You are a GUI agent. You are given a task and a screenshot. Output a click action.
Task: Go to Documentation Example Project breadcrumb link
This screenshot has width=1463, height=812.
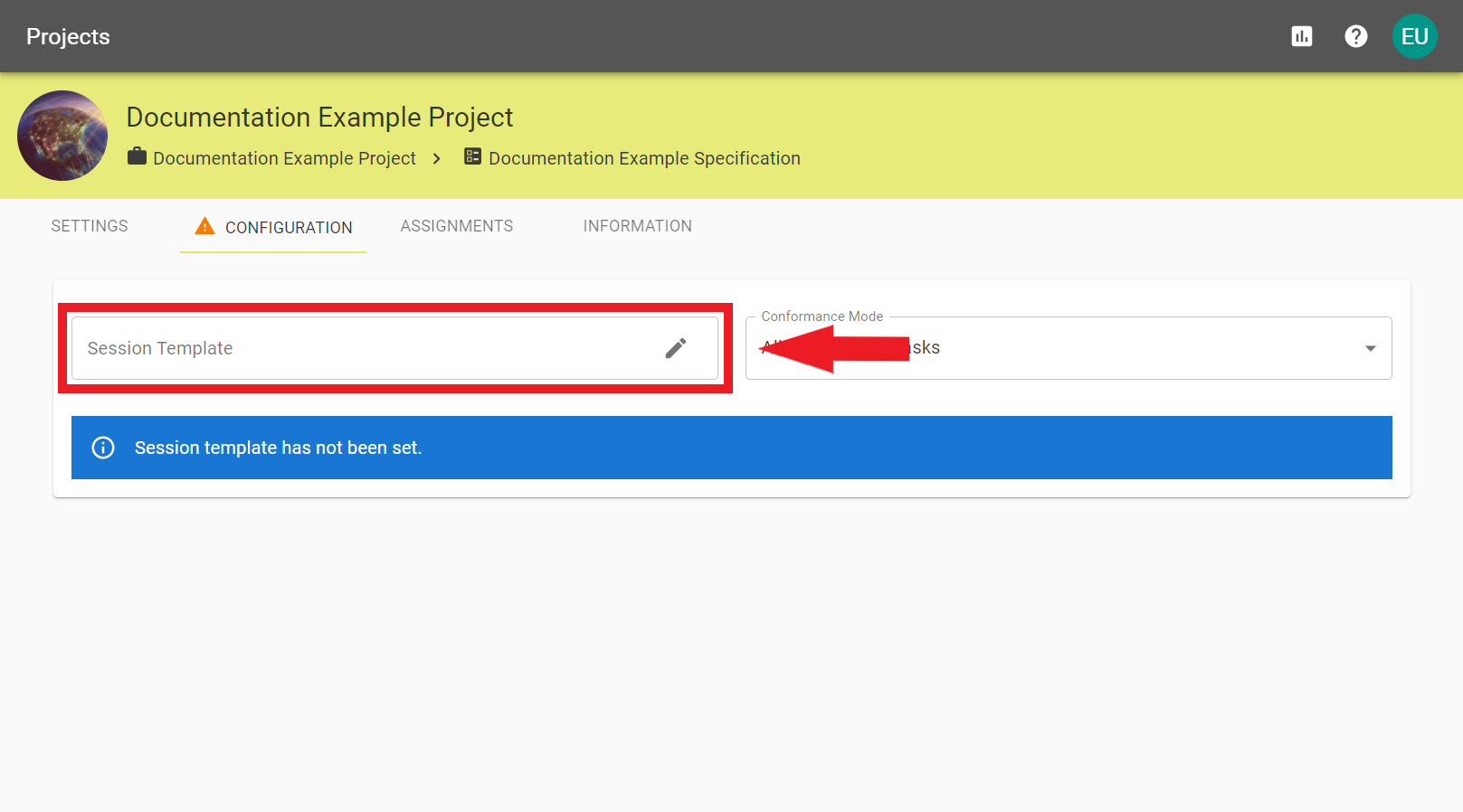(x=284, y=158)
